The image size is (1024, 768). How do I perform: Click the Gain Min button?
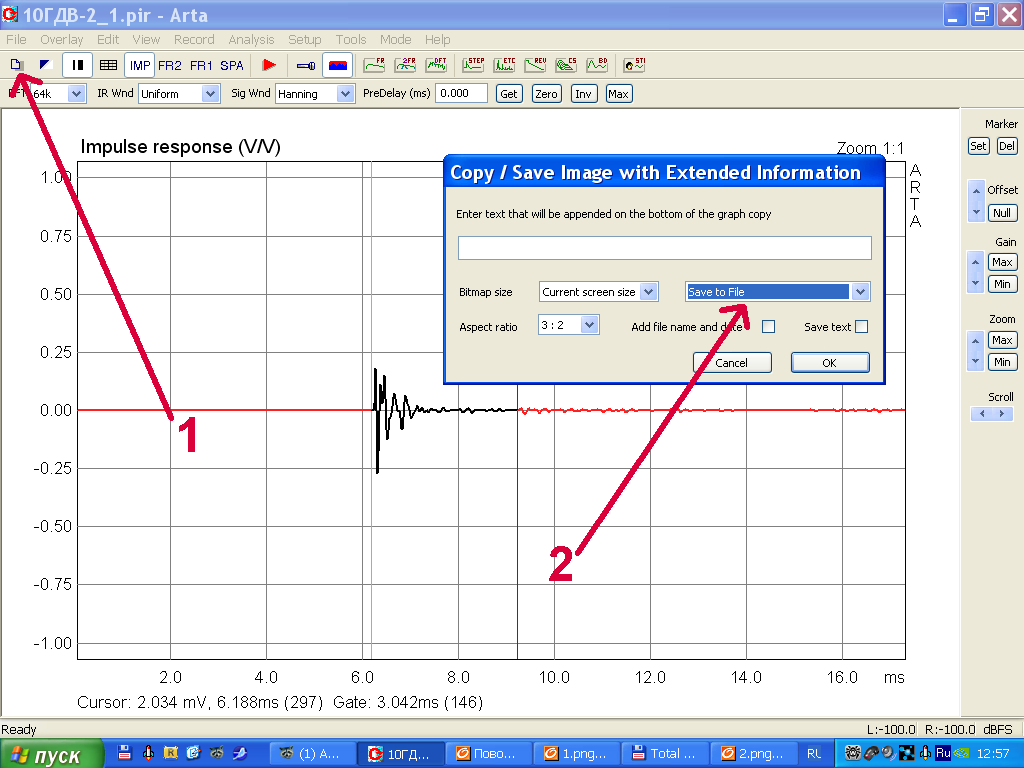pos(1002,284)
